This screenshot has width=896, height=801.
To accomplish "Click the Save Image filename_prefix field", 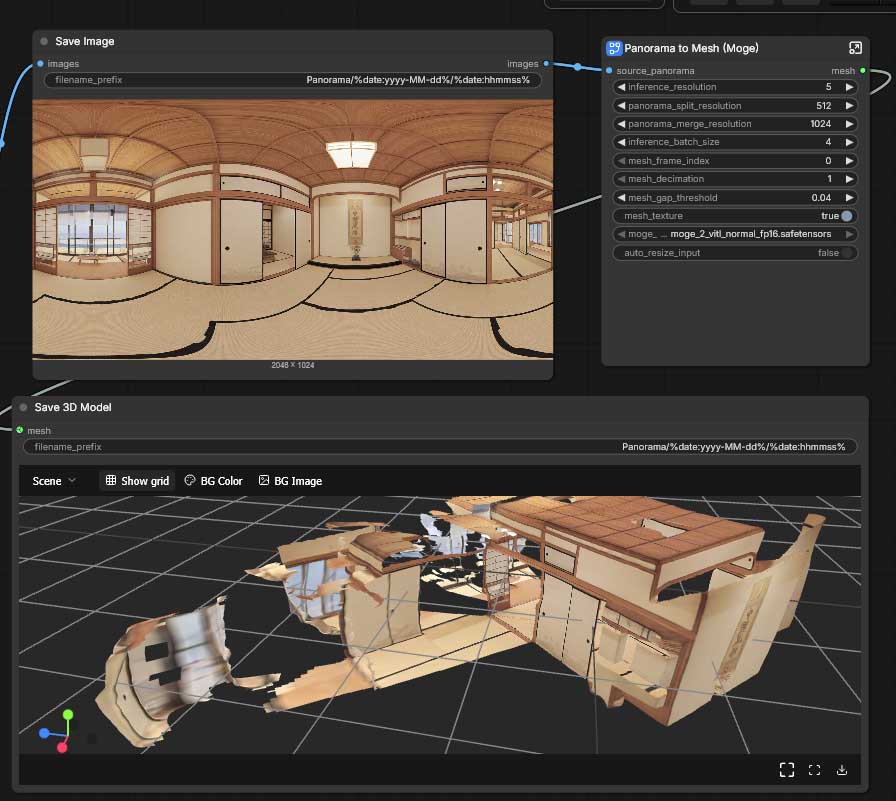I will [x=293, y=80].
